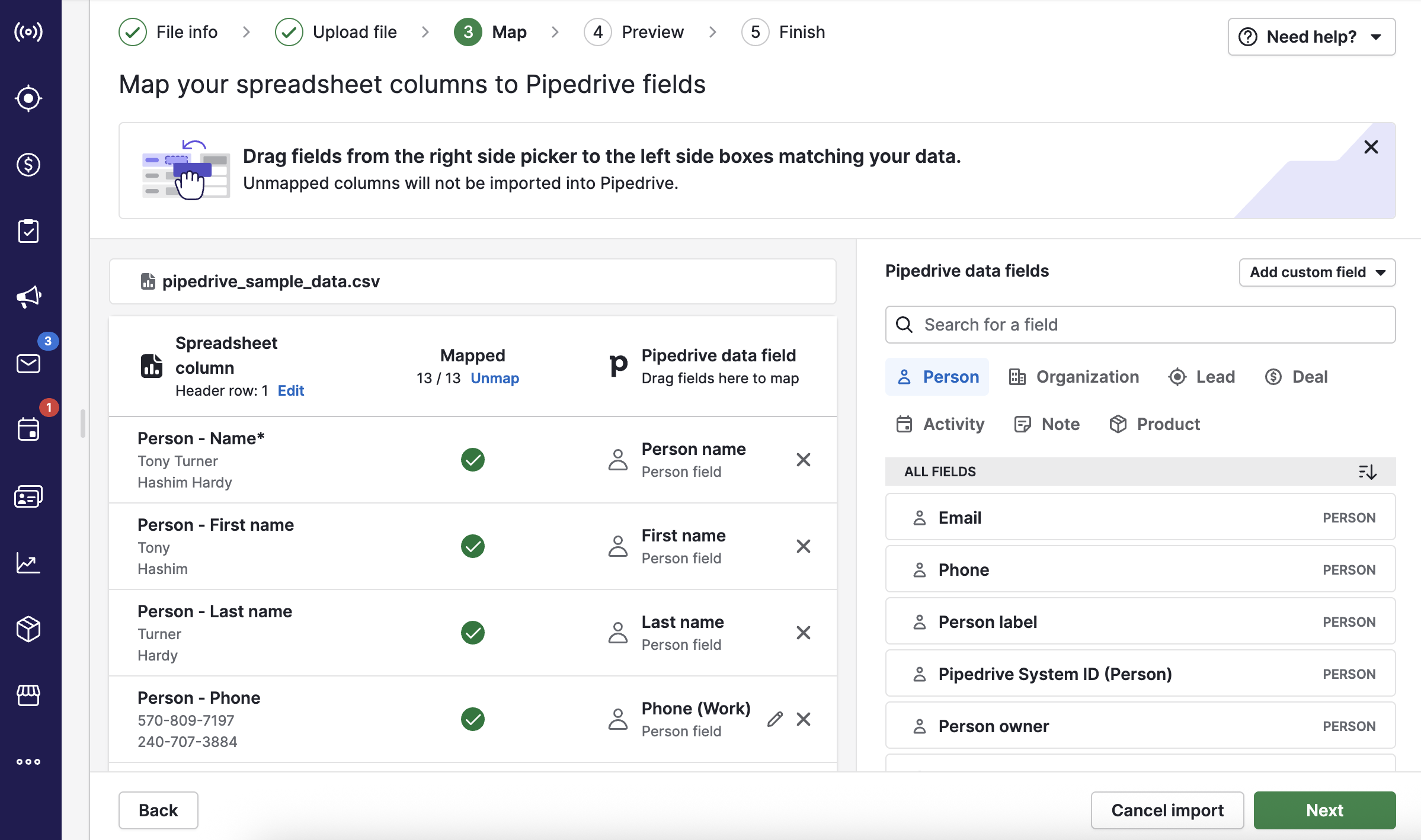Click the Tony Turner sample value
Viewport: 1421px width, 840px height.
[178, 461]
